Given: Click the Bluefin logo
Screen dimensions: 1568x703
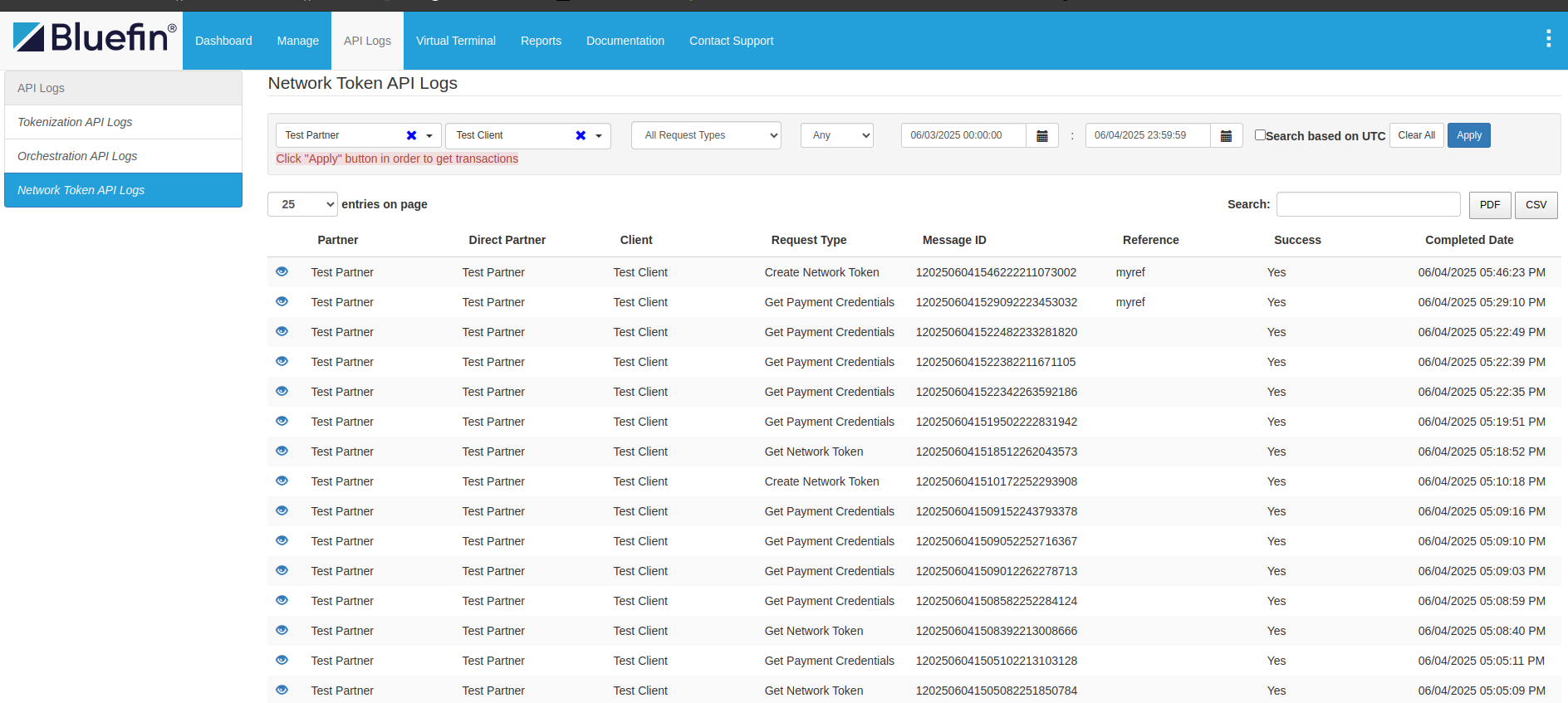Looking at the screenshot, I should [x=94, y=38].
